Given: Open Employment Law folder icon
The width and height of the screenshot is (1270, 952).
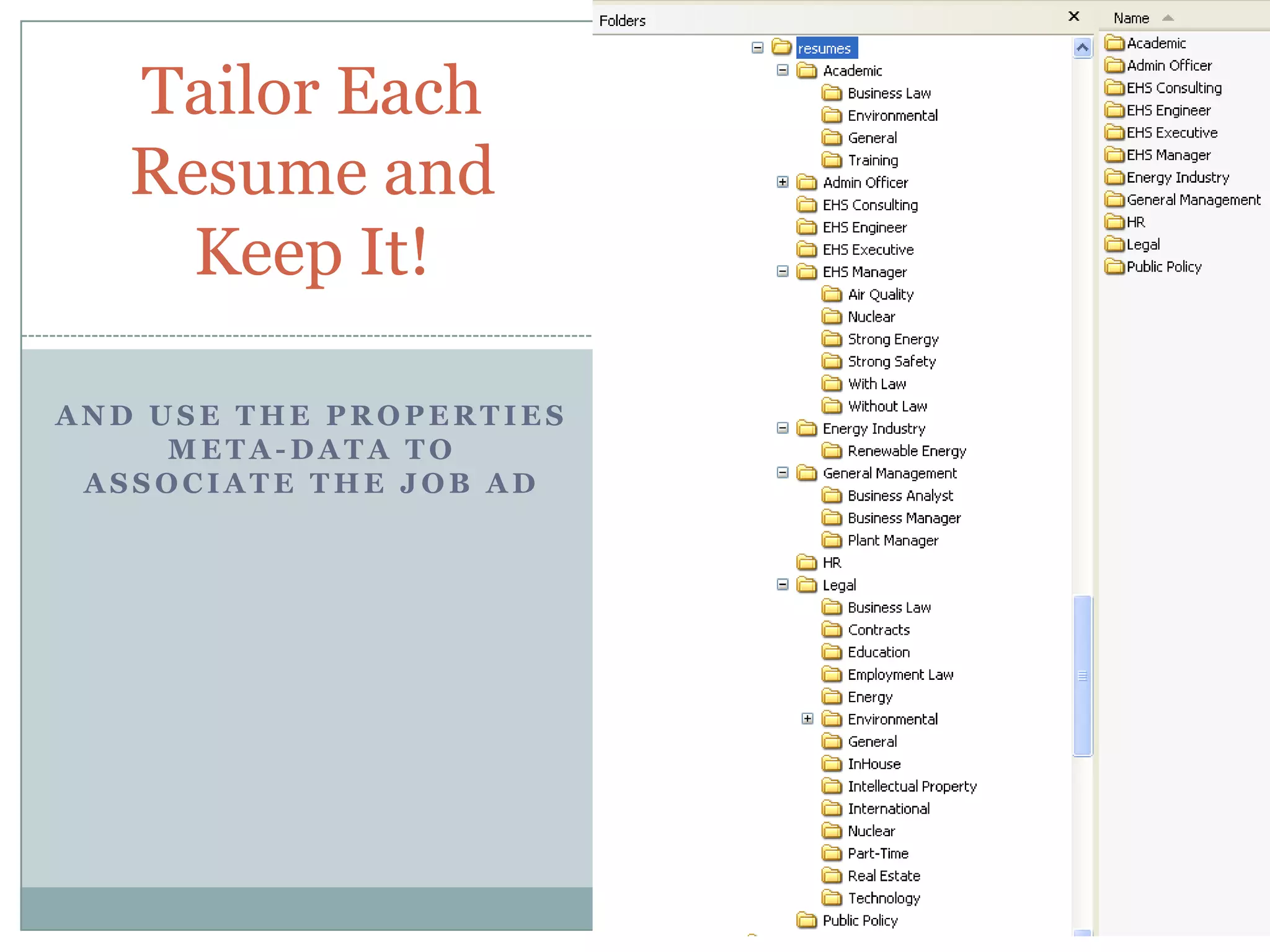Looking at the screenshot, I should pyautogui.click(x=832, y=674).
